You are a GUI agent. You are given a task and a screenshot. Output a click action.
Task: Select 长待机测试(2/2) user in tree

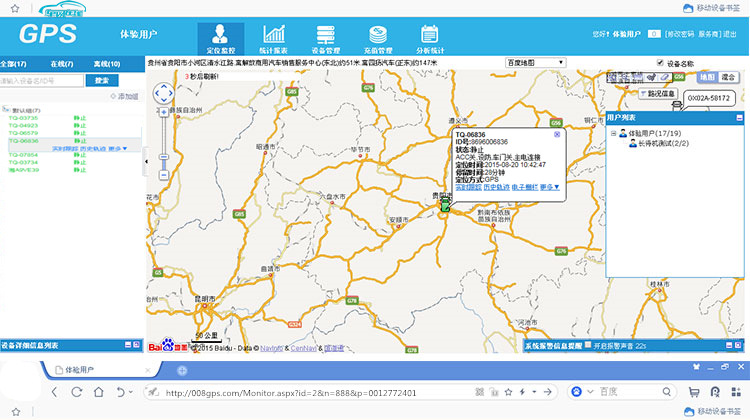pos(663,144)
